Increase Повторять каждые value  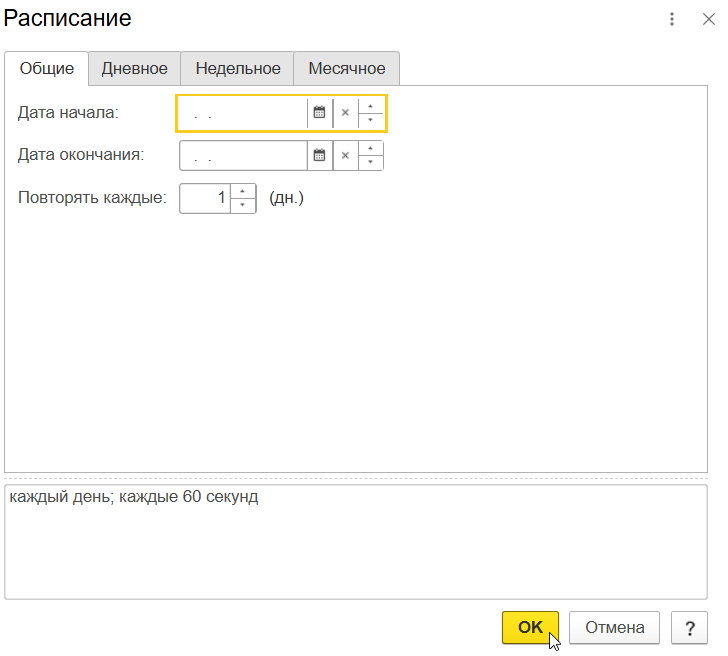242,191
